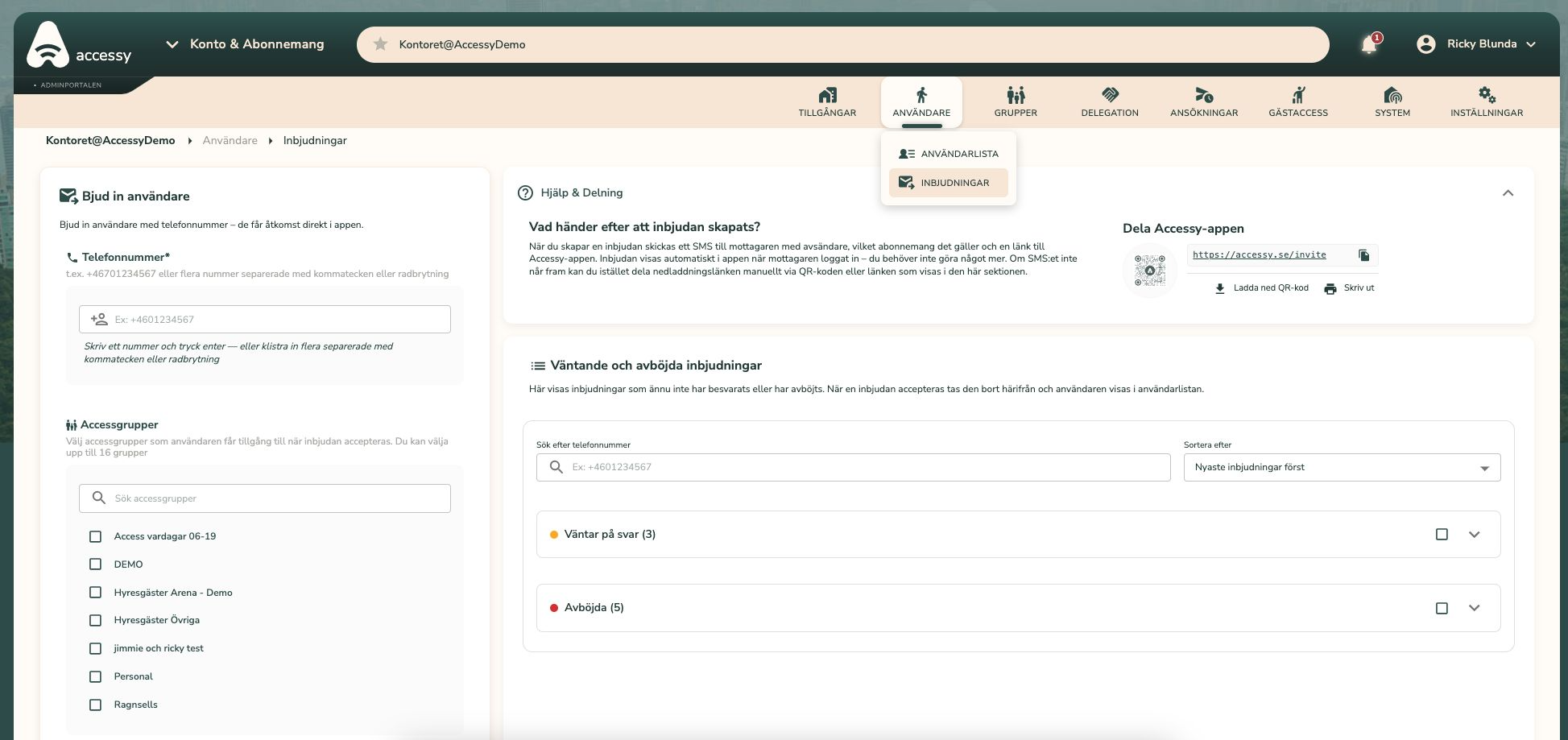
Task: Open the Gästaccess tab
Action: pos(1298,102)
